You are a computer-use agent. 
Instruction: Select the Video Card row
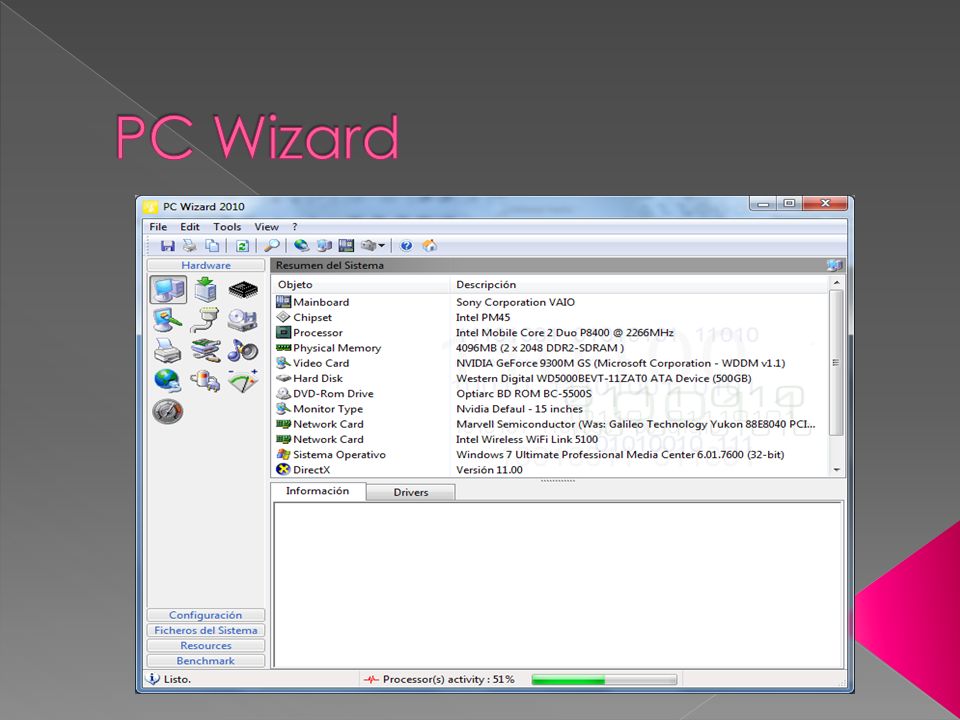point(550,363)
